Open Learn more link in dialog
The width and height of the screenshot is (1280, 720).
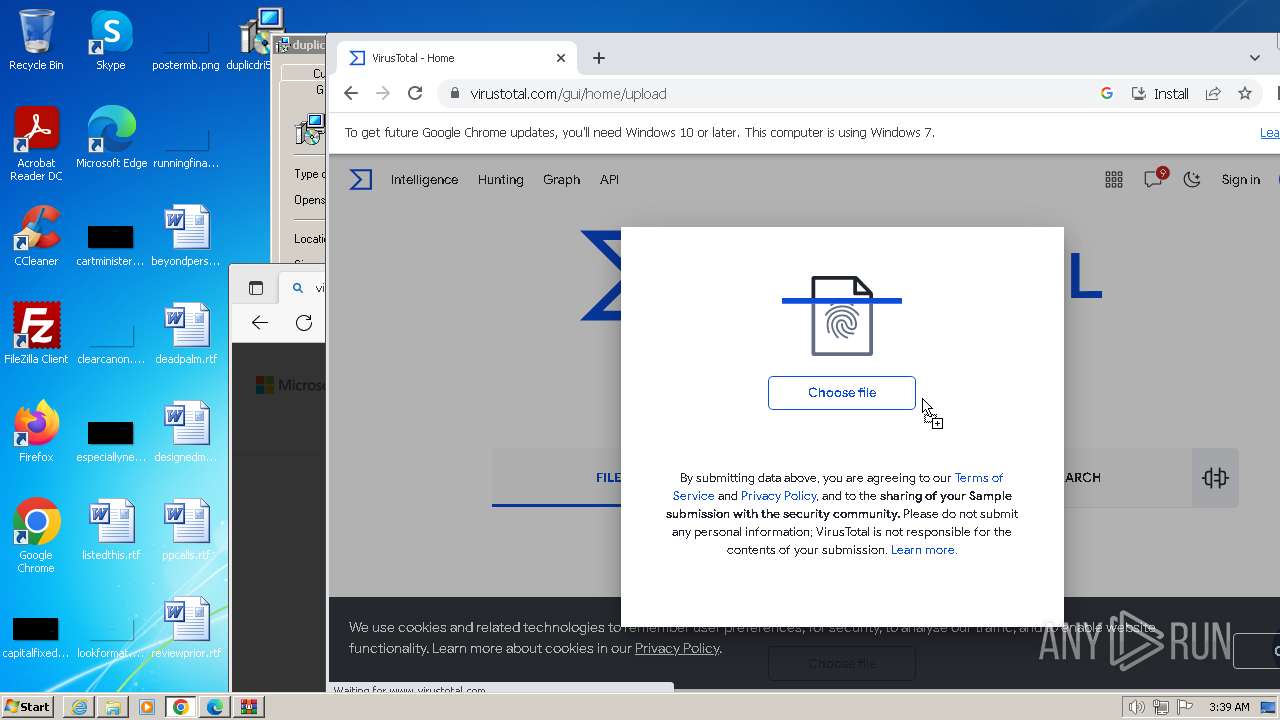point(923,550)
